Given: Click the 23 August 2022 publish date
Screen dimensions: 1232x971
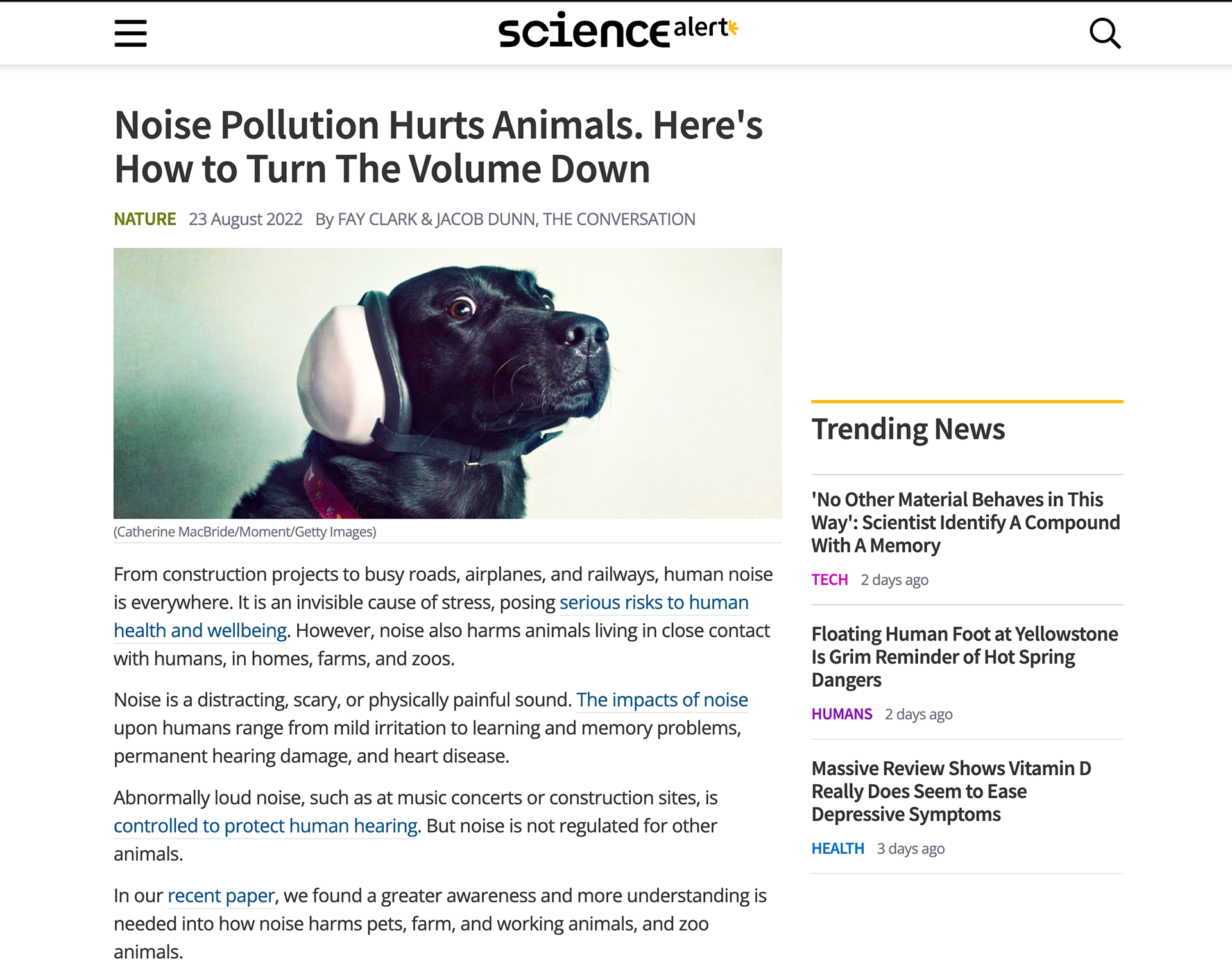Looking at the screenshot, I should [246, 219].
